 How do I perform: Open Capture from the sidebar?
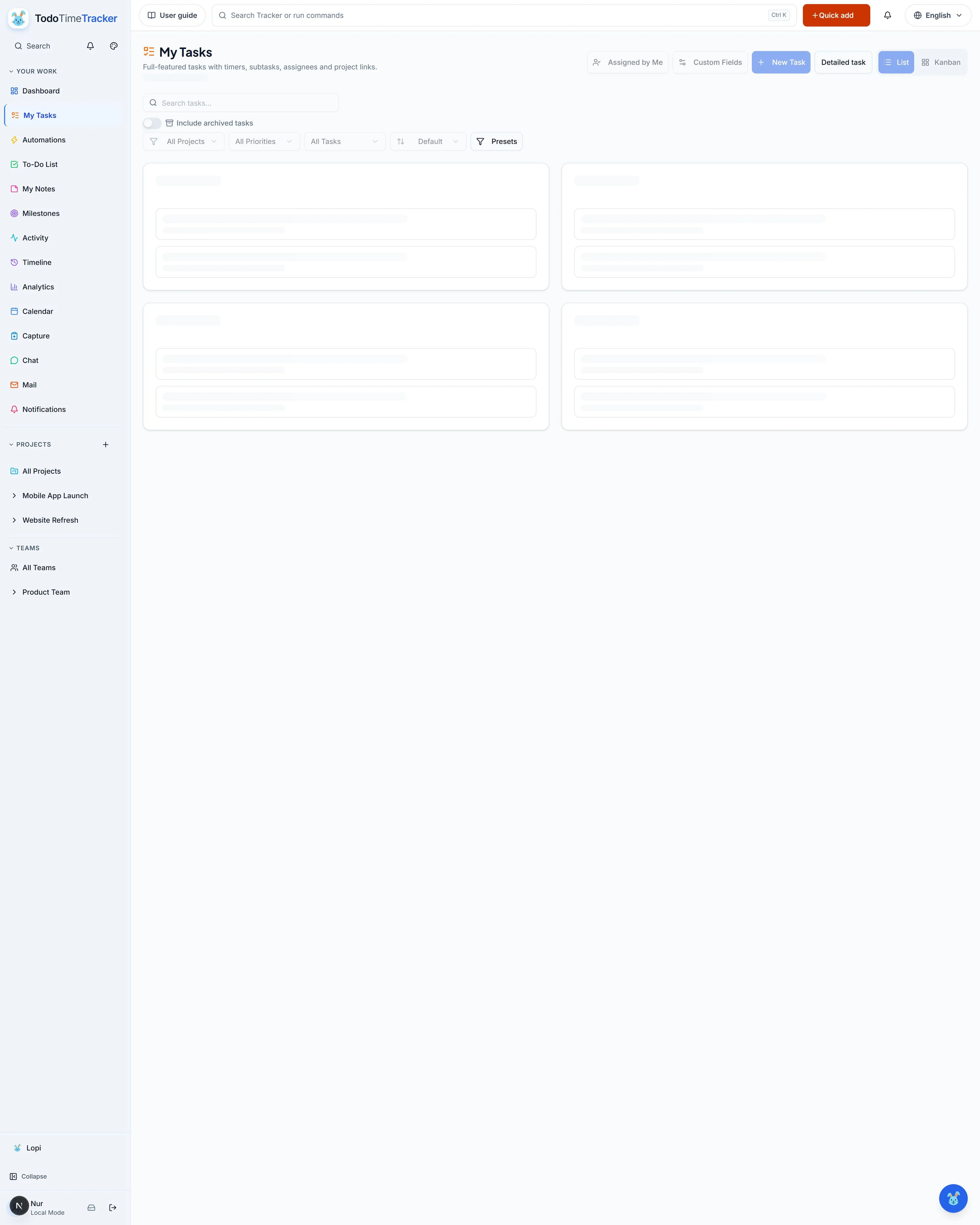63,336
